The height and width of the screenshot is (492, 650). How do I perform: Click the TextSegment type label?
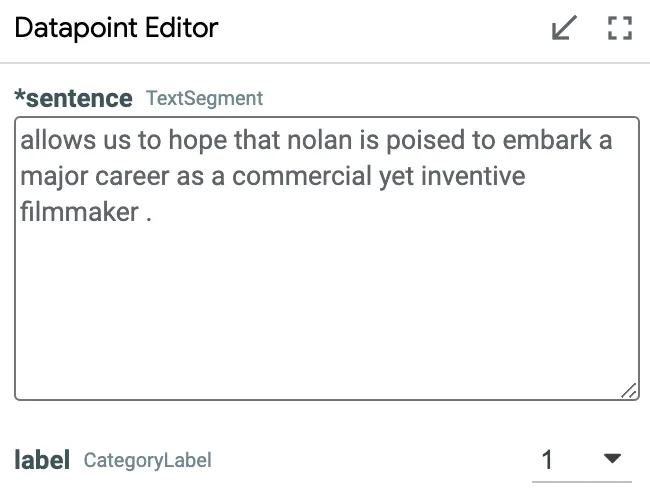point(205,98)
